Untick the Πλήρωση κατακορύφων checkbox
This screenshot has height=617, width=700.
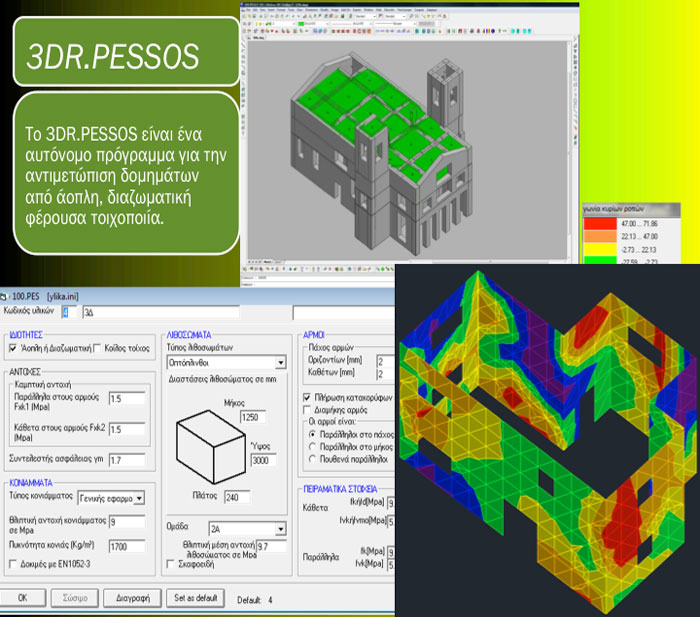(x=307, y=397)
